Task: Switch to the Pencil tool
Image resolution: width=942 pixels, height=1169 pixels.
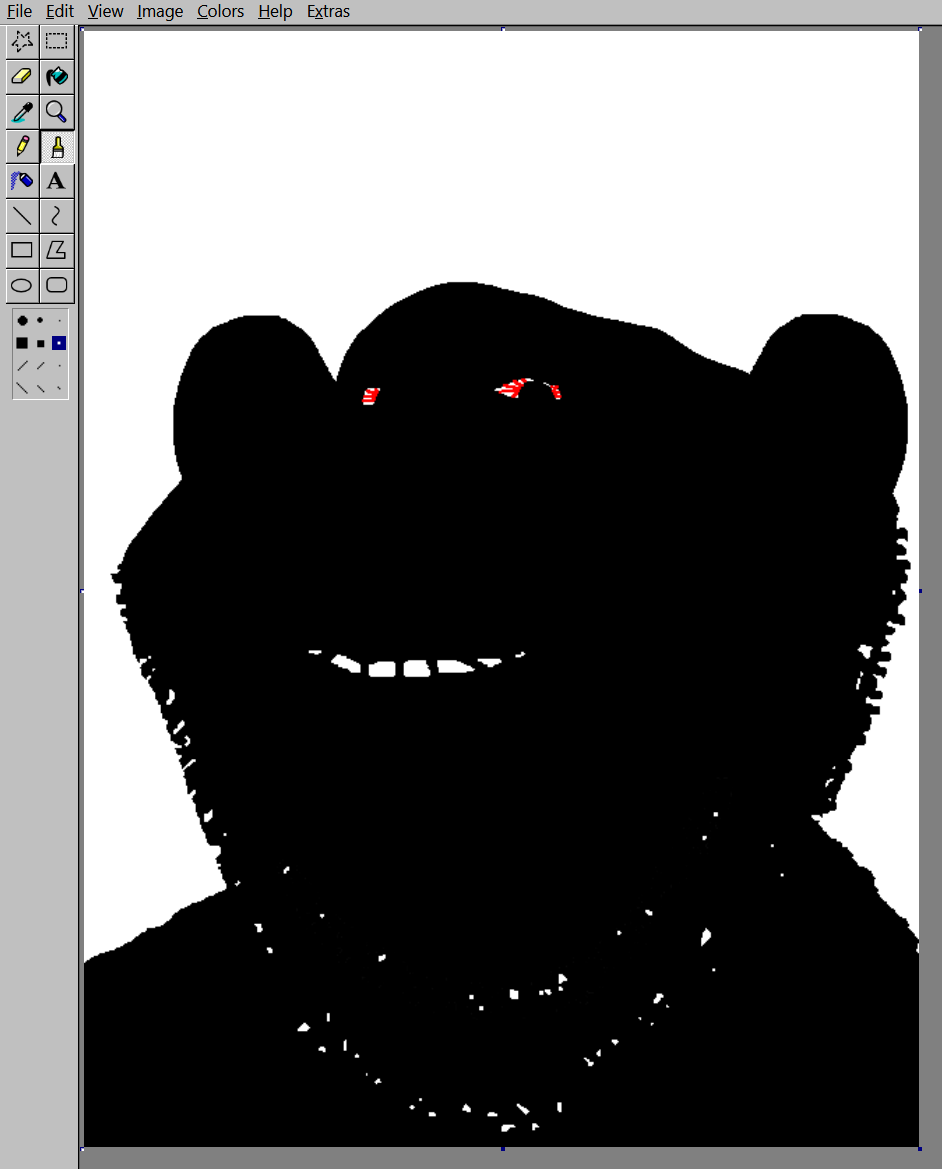Action: [22, 146]
